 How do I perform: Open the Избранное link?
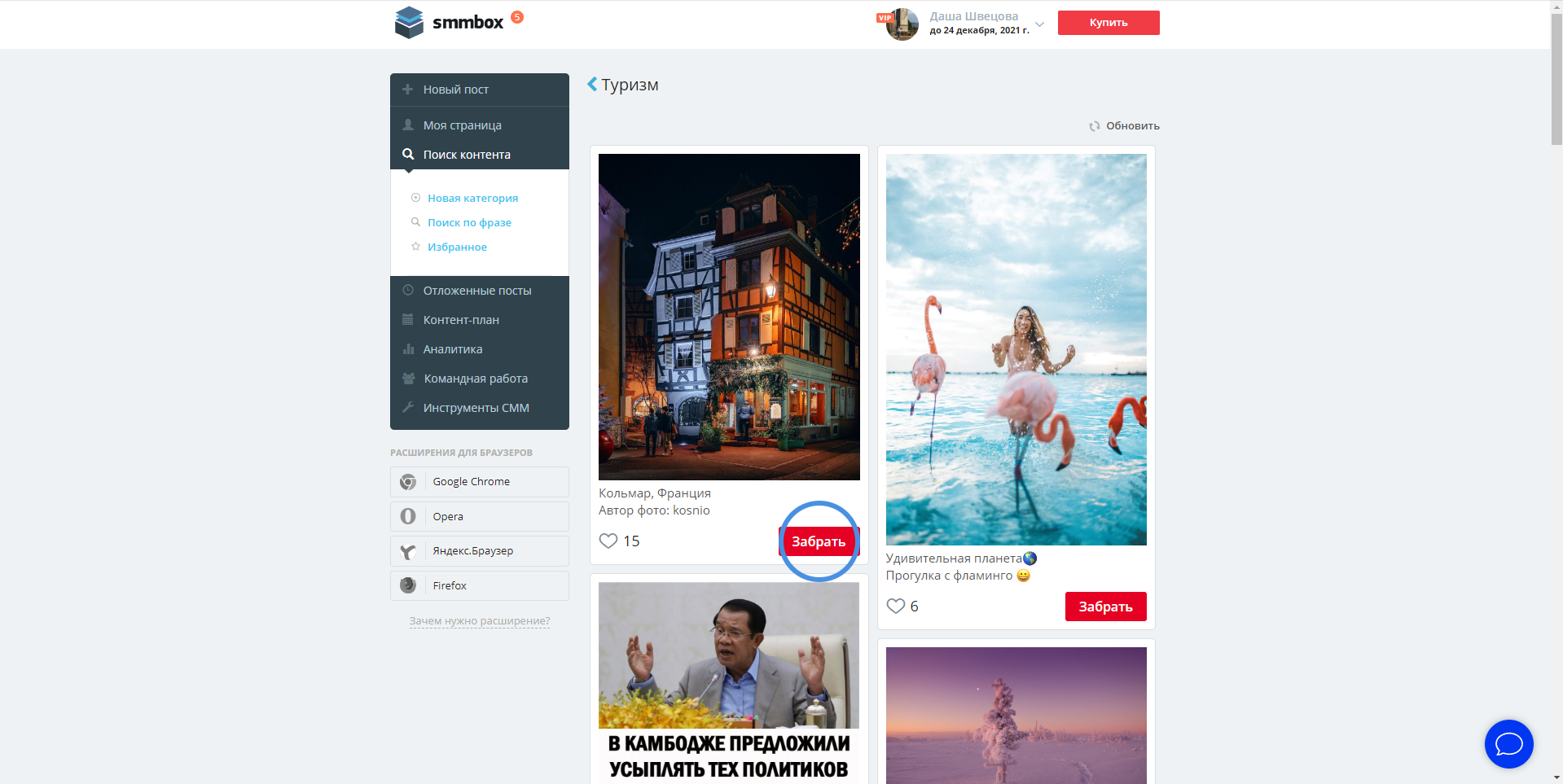[457, 247]
